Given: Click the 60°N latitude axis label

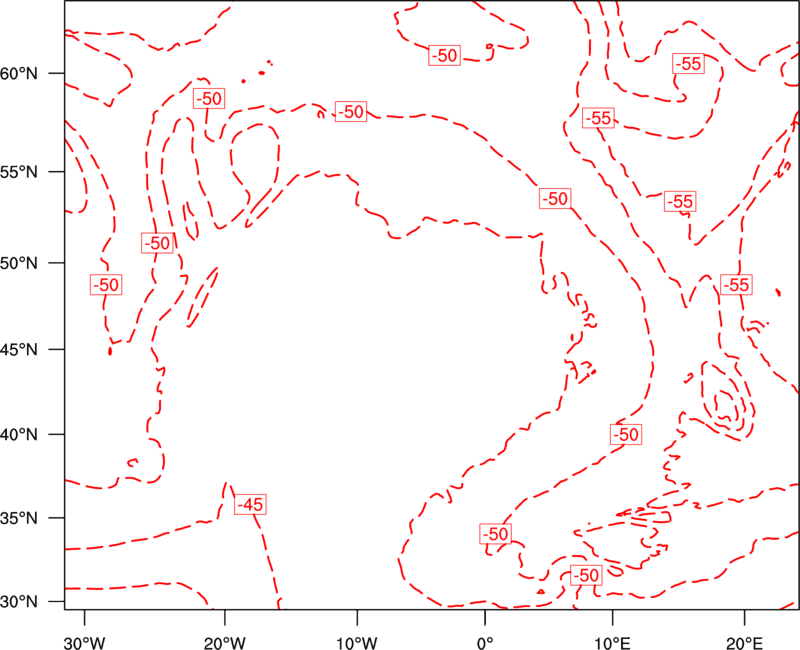Looking at the screenshot, I should coord(19,73).
